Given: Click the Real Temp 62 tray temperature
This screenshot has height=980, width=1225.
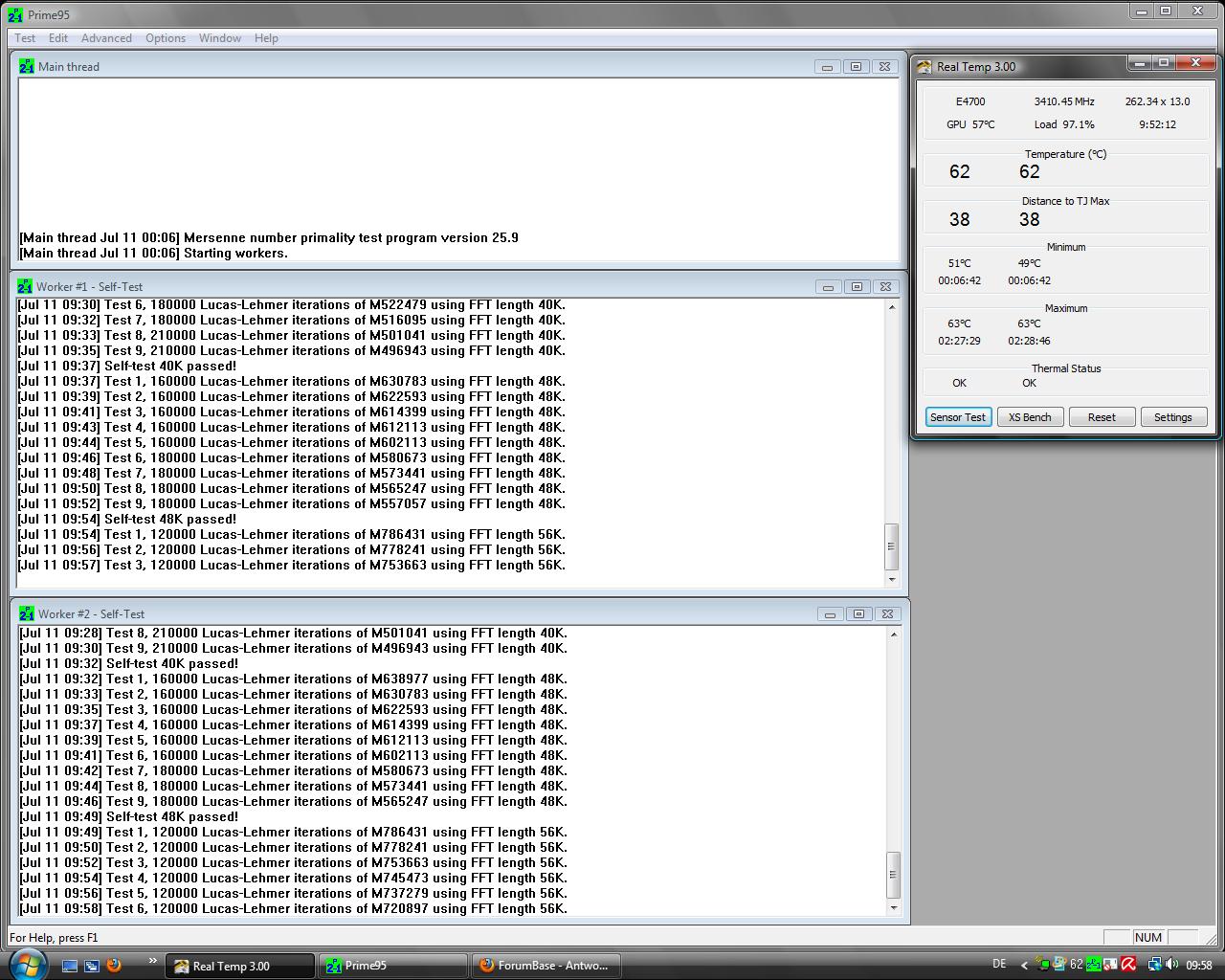Looking at the screenshot, I should 1076,965.
